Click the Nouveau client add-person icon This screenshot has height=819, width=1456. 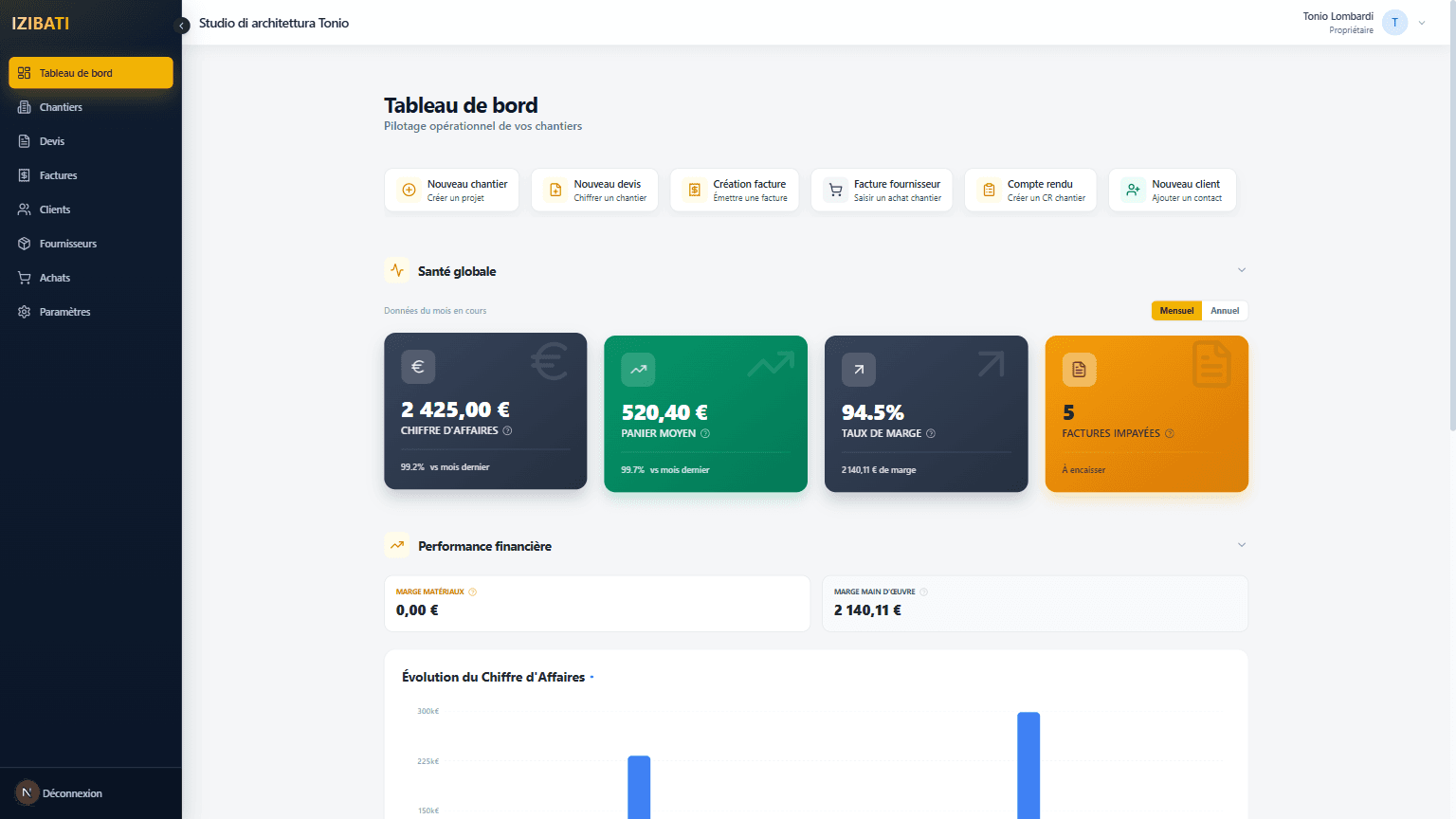(1133, 191)
